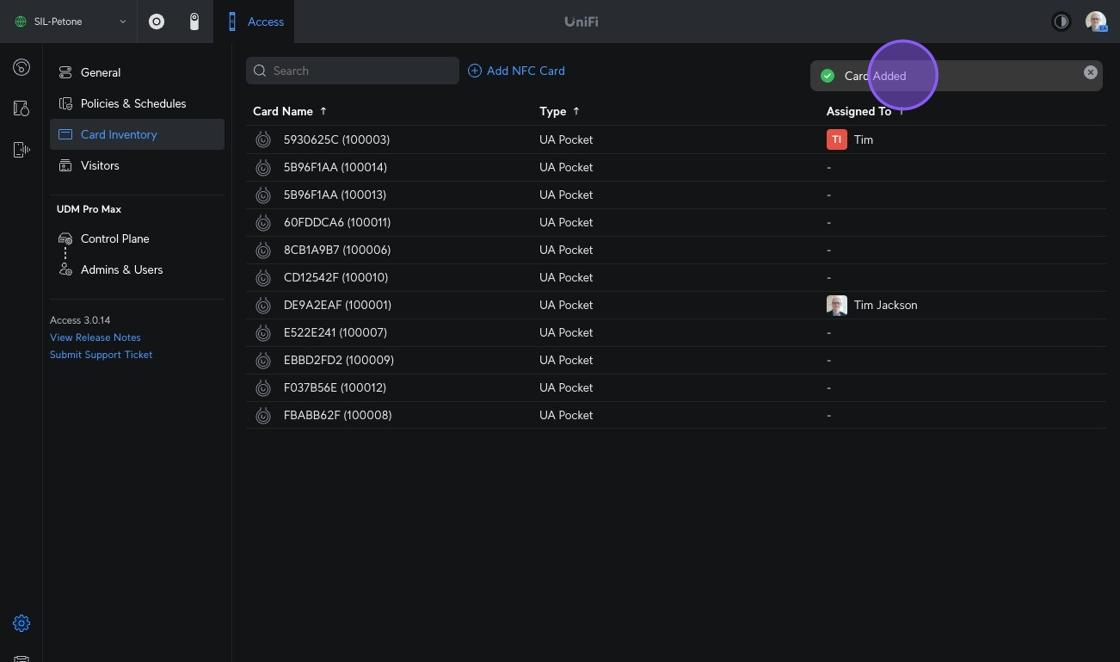Screen dimensions: 1120x662
Task: Open the user profile avatar
Action: [x=1095, y=21]
